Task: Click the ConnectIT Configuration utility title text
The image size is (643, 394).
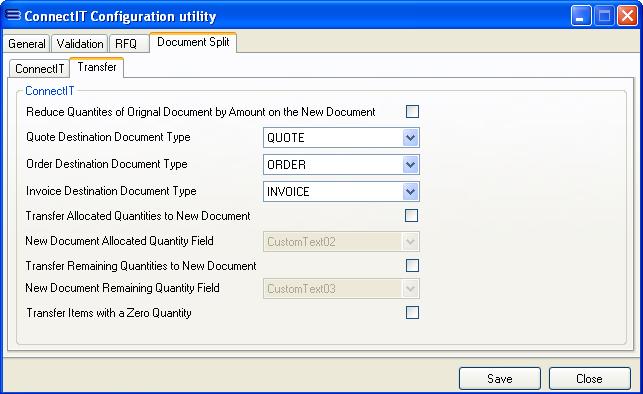Action: 120,16
